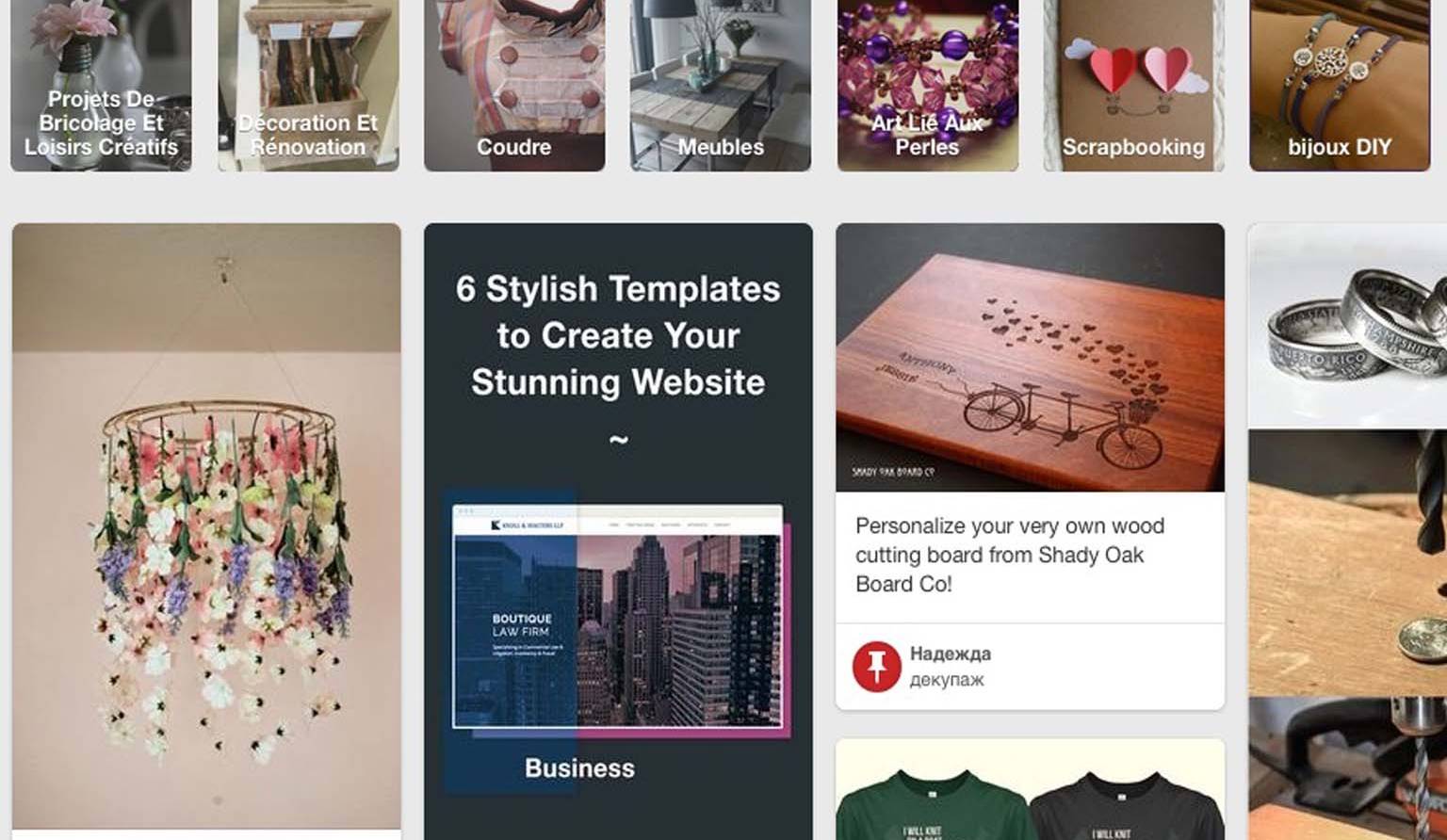Click the Personalize your wood cutting board description
Screen dimensions: 1447x840
[x=1010, y=555]
